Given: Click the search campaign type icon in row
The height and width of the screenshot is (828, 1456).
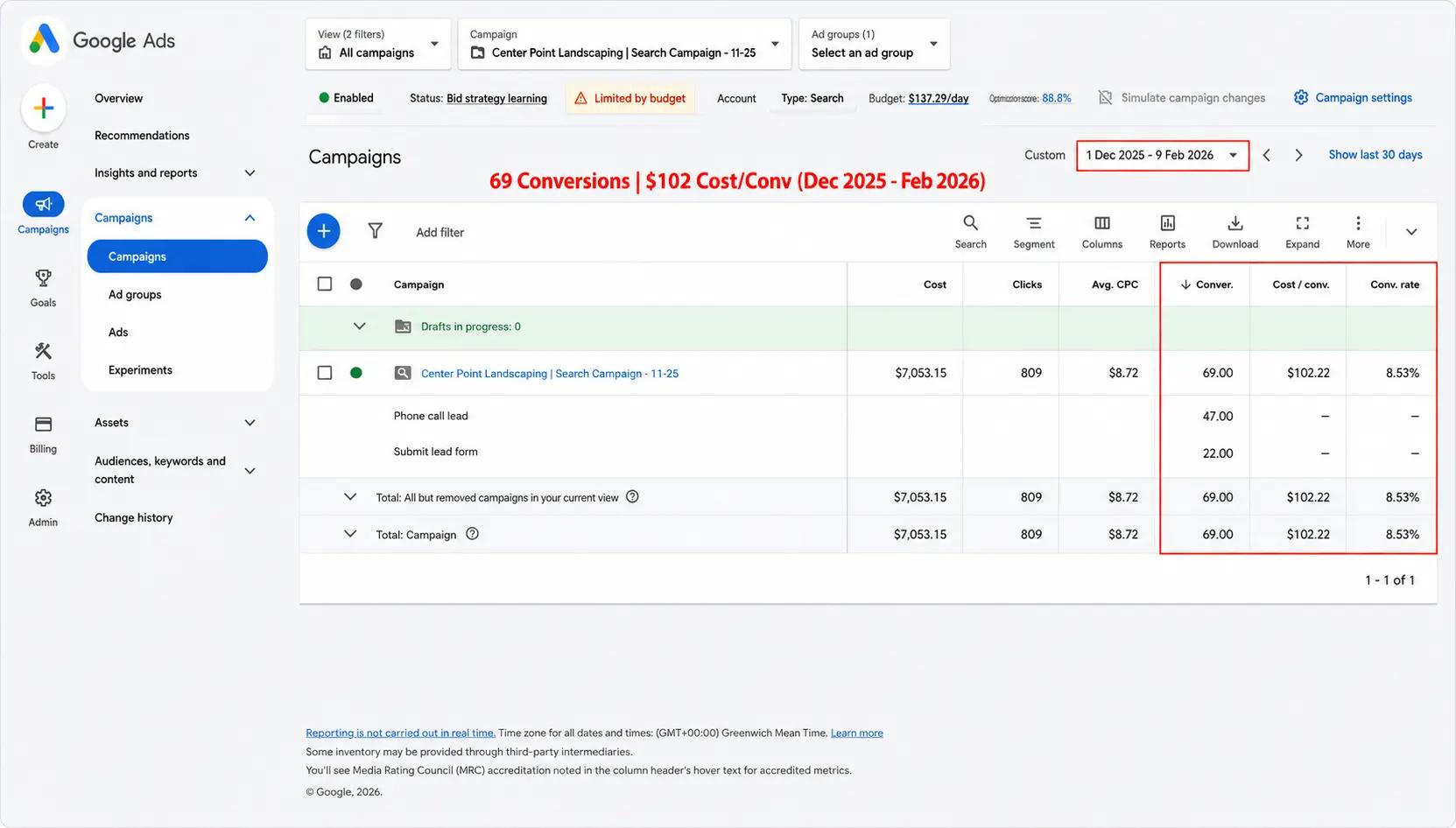Looking at the screenshot, I should [x=403, y=373].
